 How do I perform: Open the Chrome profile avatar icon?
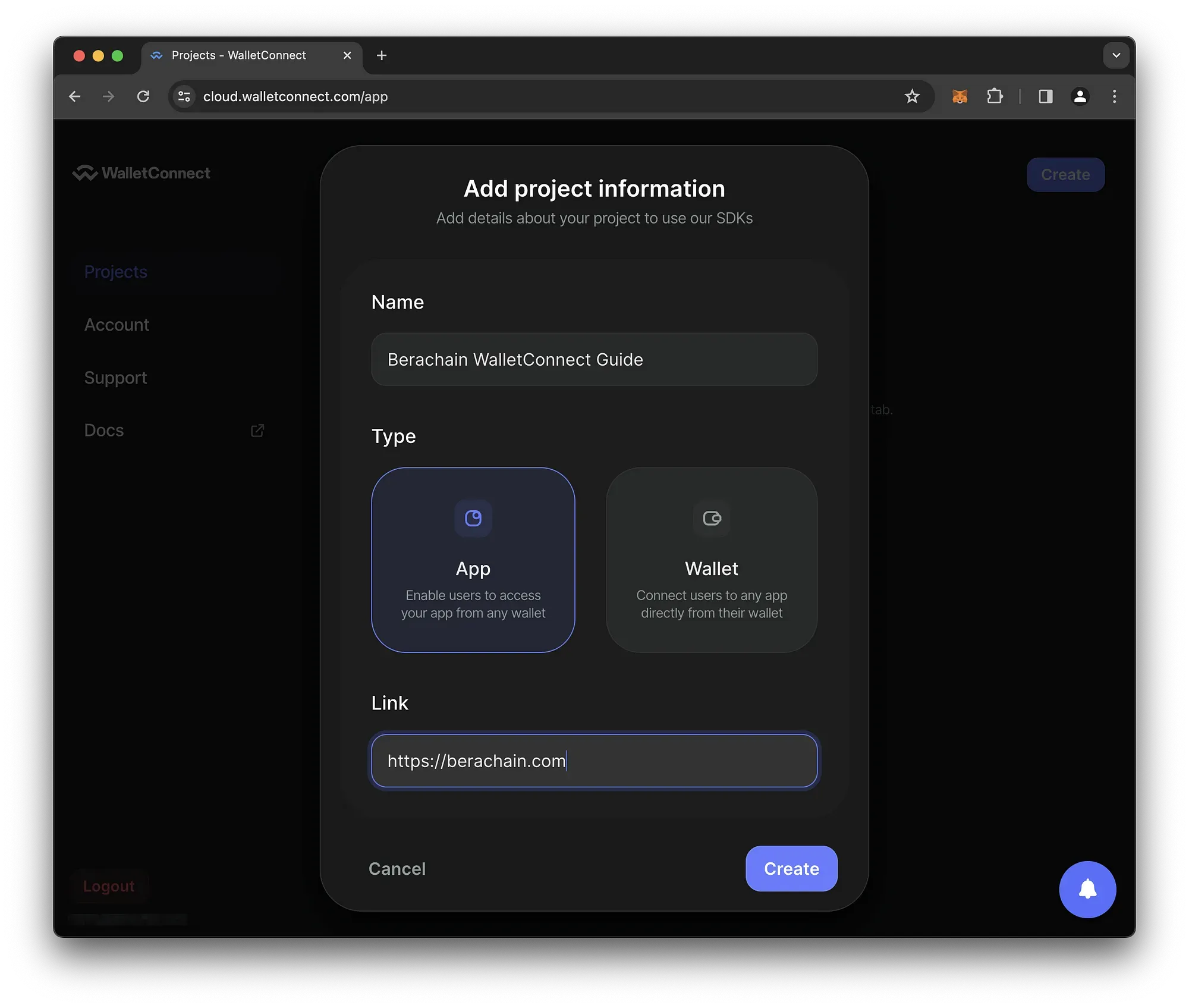[1080, 96]
